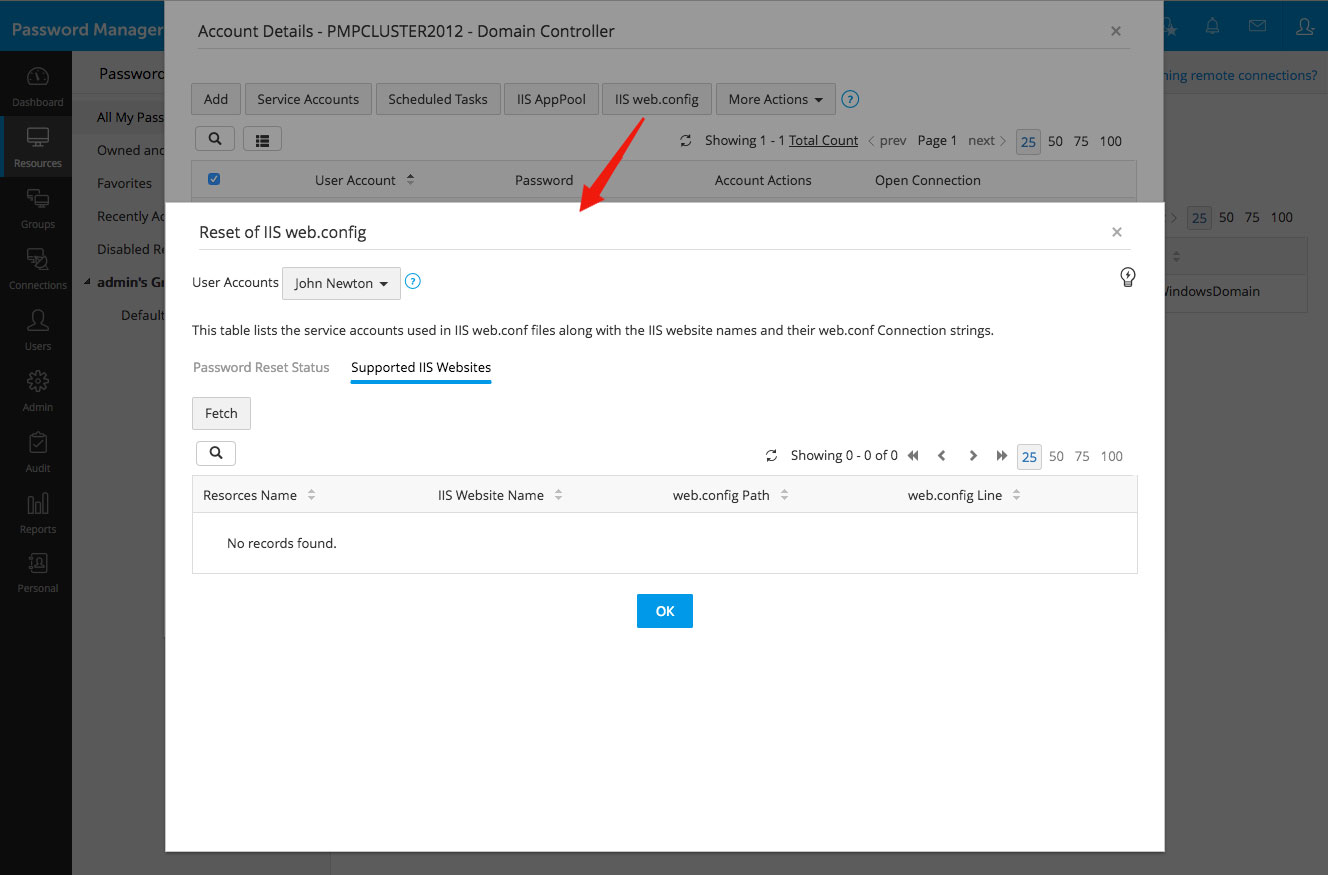Open the user profile icon in top bar
Image resolution: width=1328 pixels, height=875 pixels.
1304,27
